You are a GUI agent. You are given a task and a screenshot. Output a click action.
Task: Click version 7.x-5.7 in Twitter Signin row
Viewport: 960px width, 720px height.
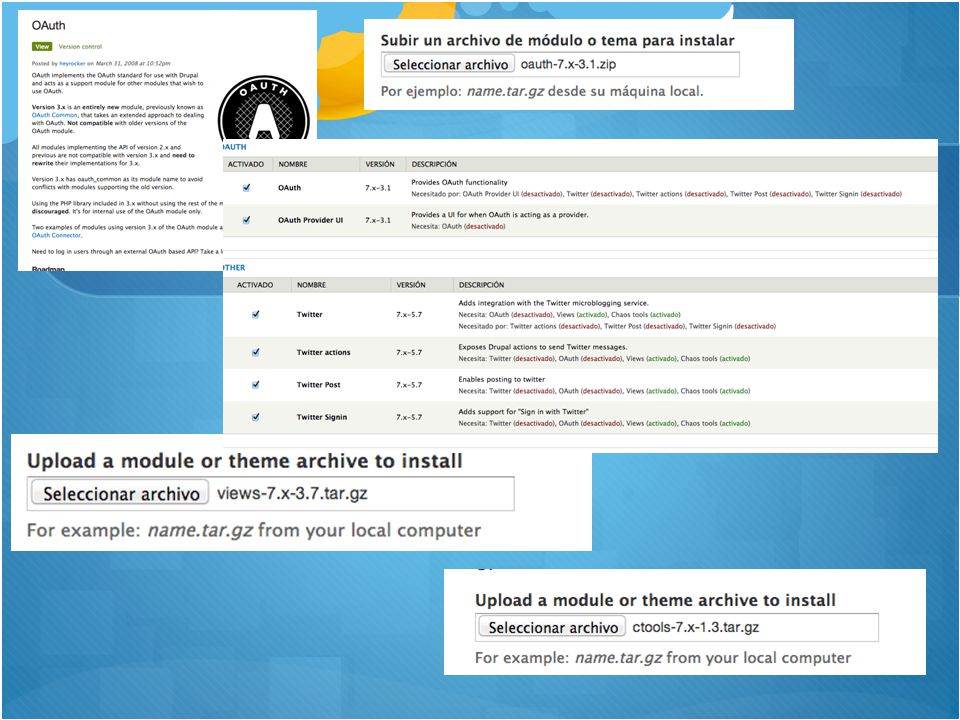tap(409, 418)
